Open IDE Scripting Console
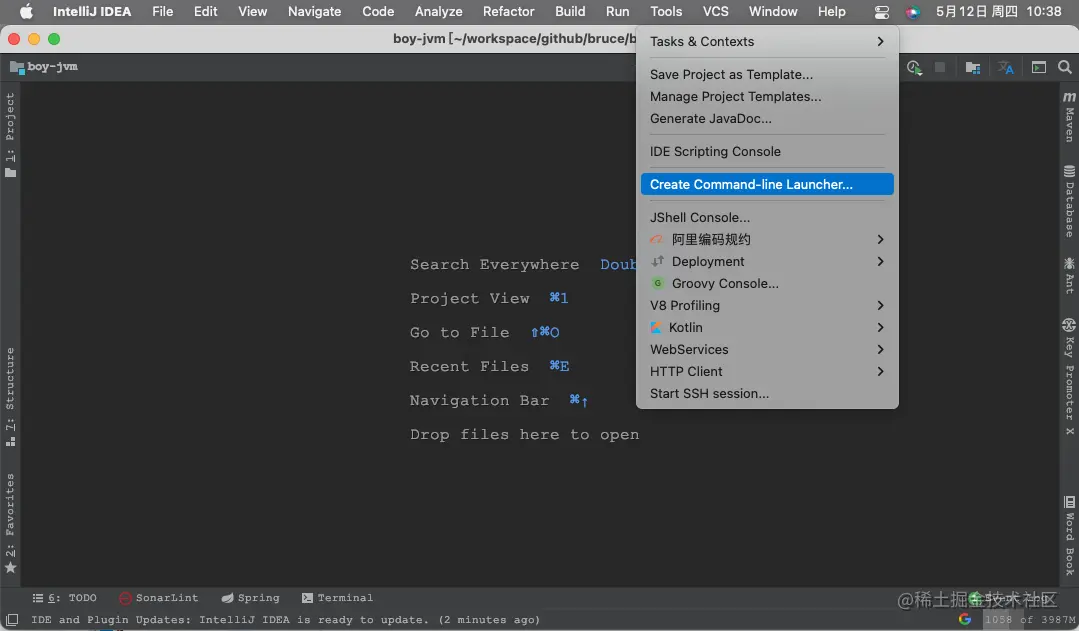Image resolution: width=1079 pixels, height=631 pixels. tap(767, 151)
